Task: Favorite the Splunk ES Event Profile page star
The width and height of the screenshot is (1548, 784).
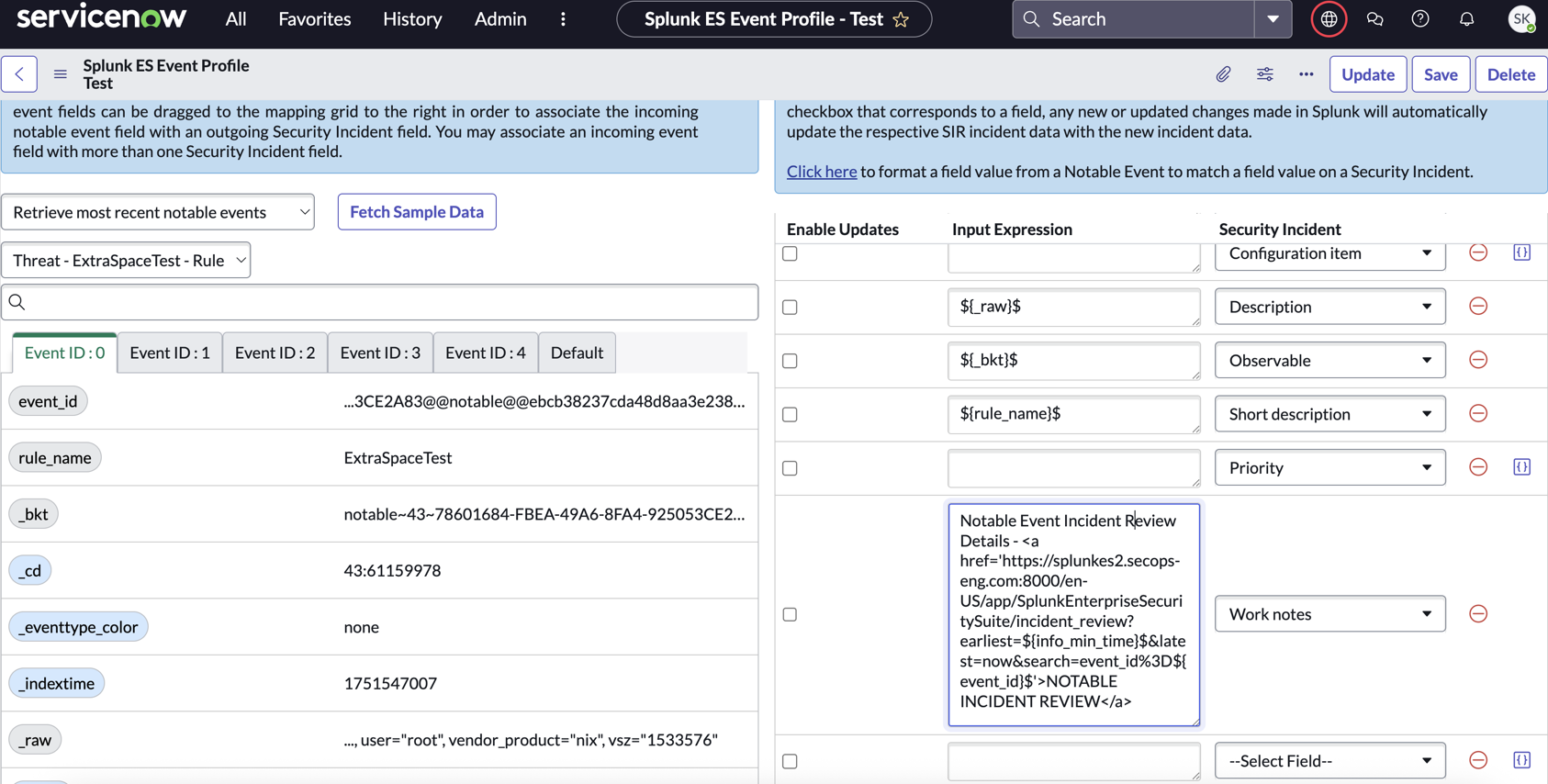Action: coord(901,19)
